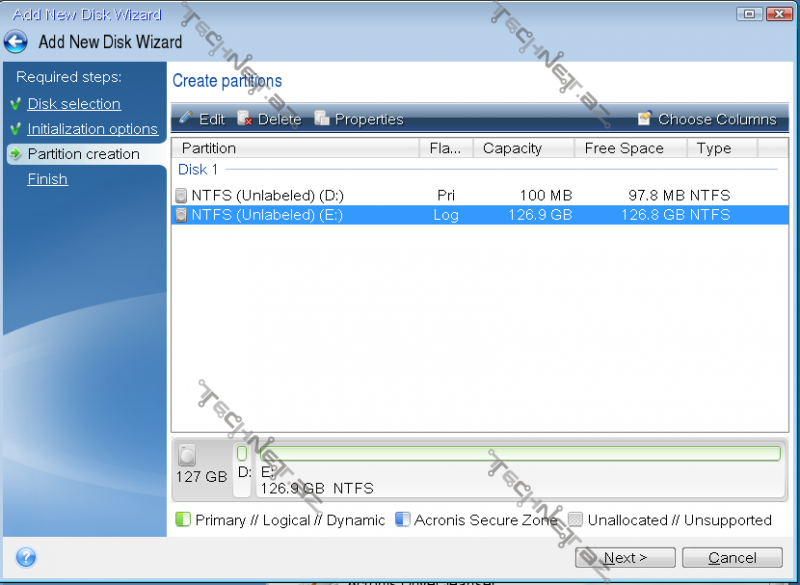Open partition Properties from toolbar
This screenshot has height=585, width=800.
[322, 119]
